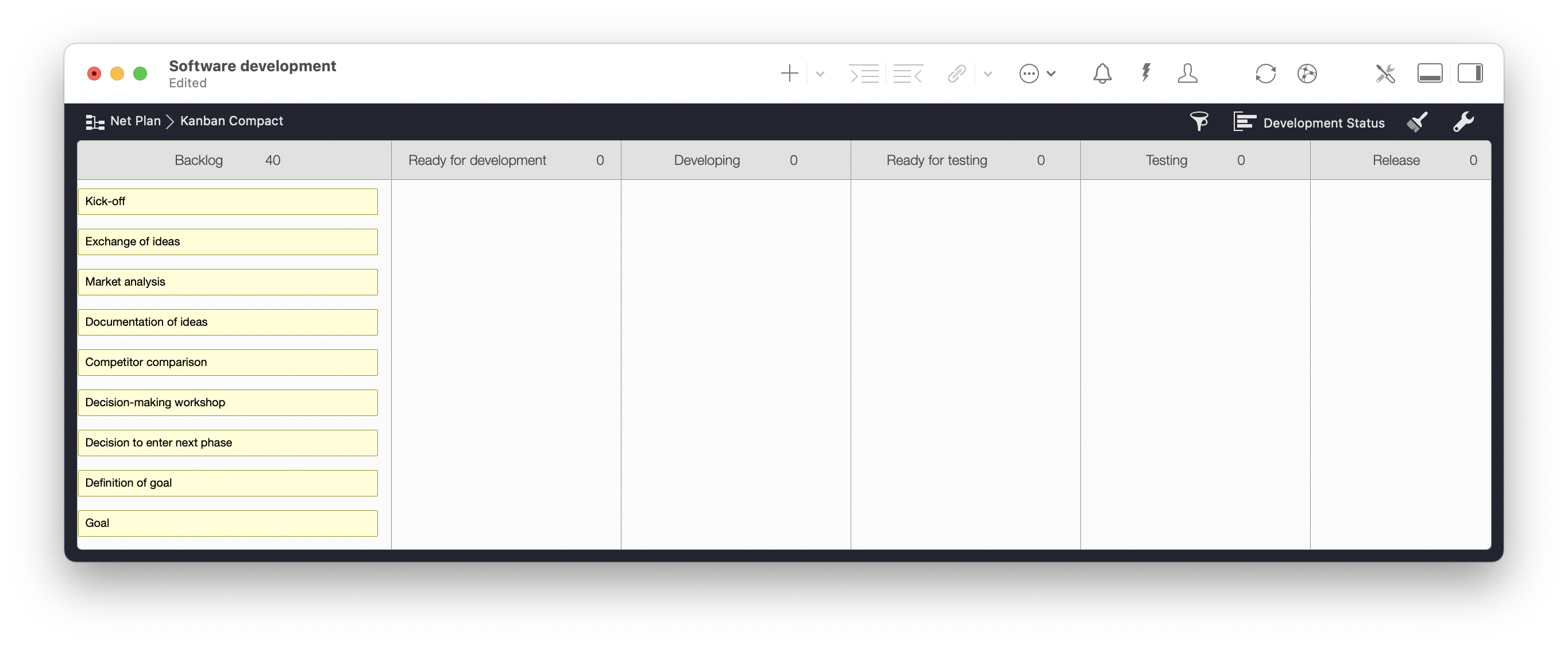Click the Edited status under the title
Viewport: 1568px width, 647px height.
[187, 83]
